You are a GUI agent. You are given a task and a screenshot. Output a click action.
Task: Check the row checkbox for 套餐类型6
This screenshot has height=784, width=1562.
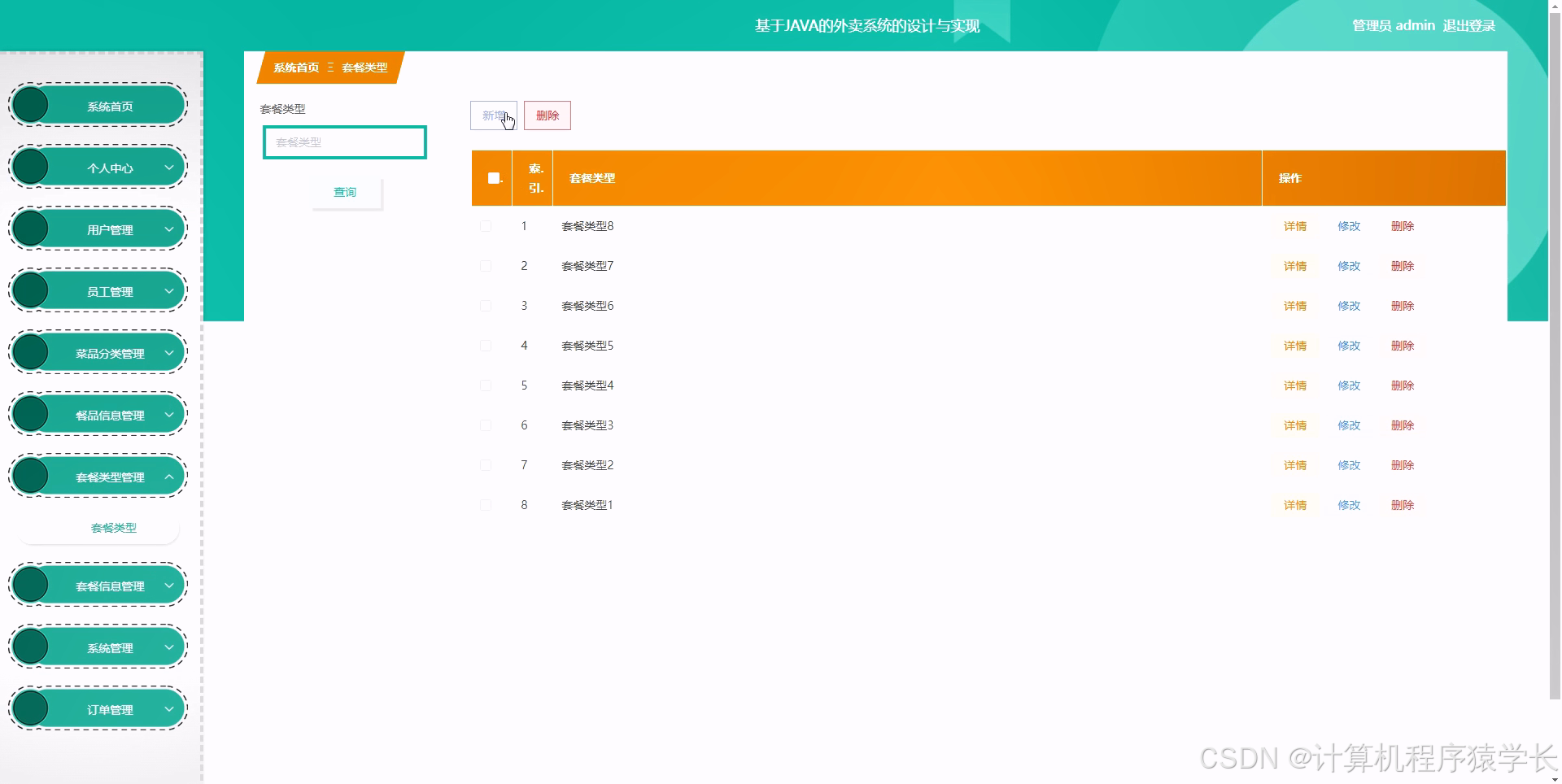[486, 306]
